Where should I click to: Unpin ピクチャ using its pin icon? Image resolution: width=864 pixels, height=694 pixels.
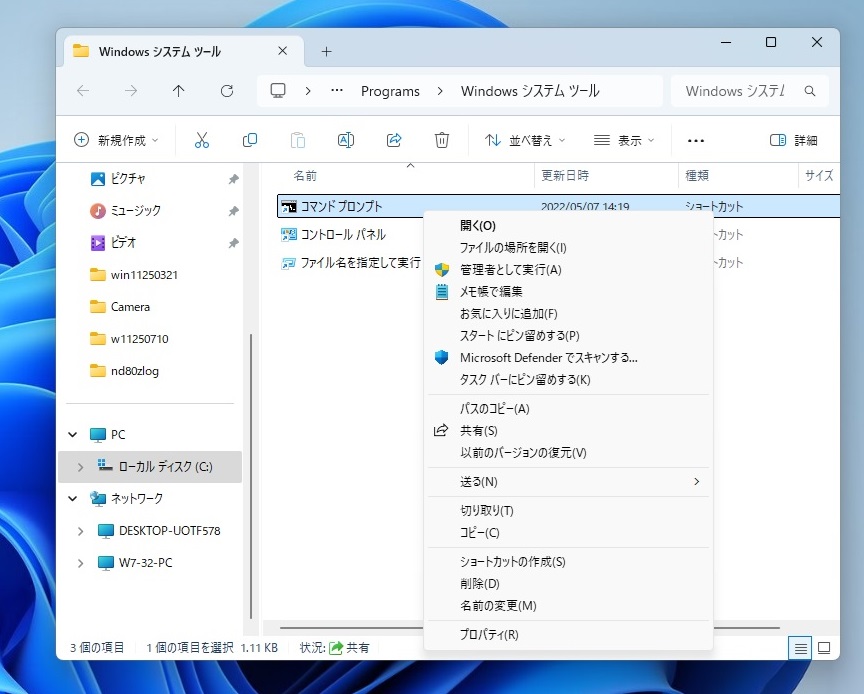(234, 179)
